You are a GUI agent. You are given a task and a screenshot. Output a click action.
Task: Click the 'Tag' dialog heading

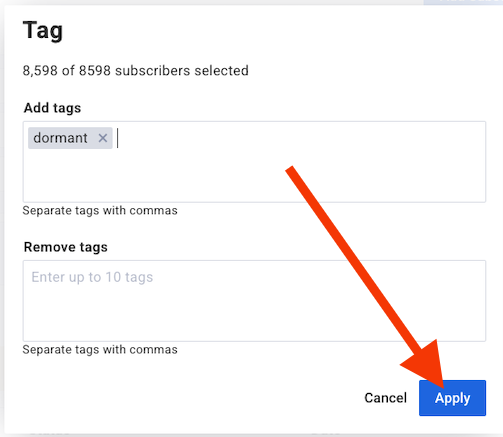43,31
